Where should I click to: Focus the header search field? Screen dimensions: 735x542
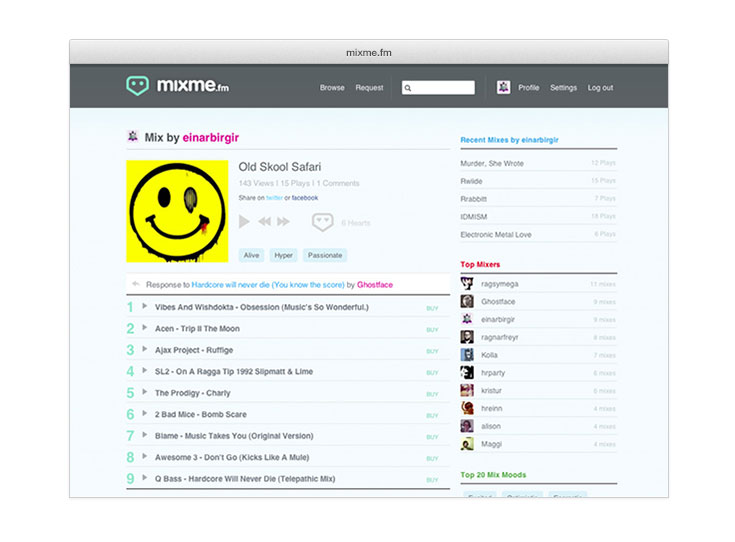click(x=438, y=88)
